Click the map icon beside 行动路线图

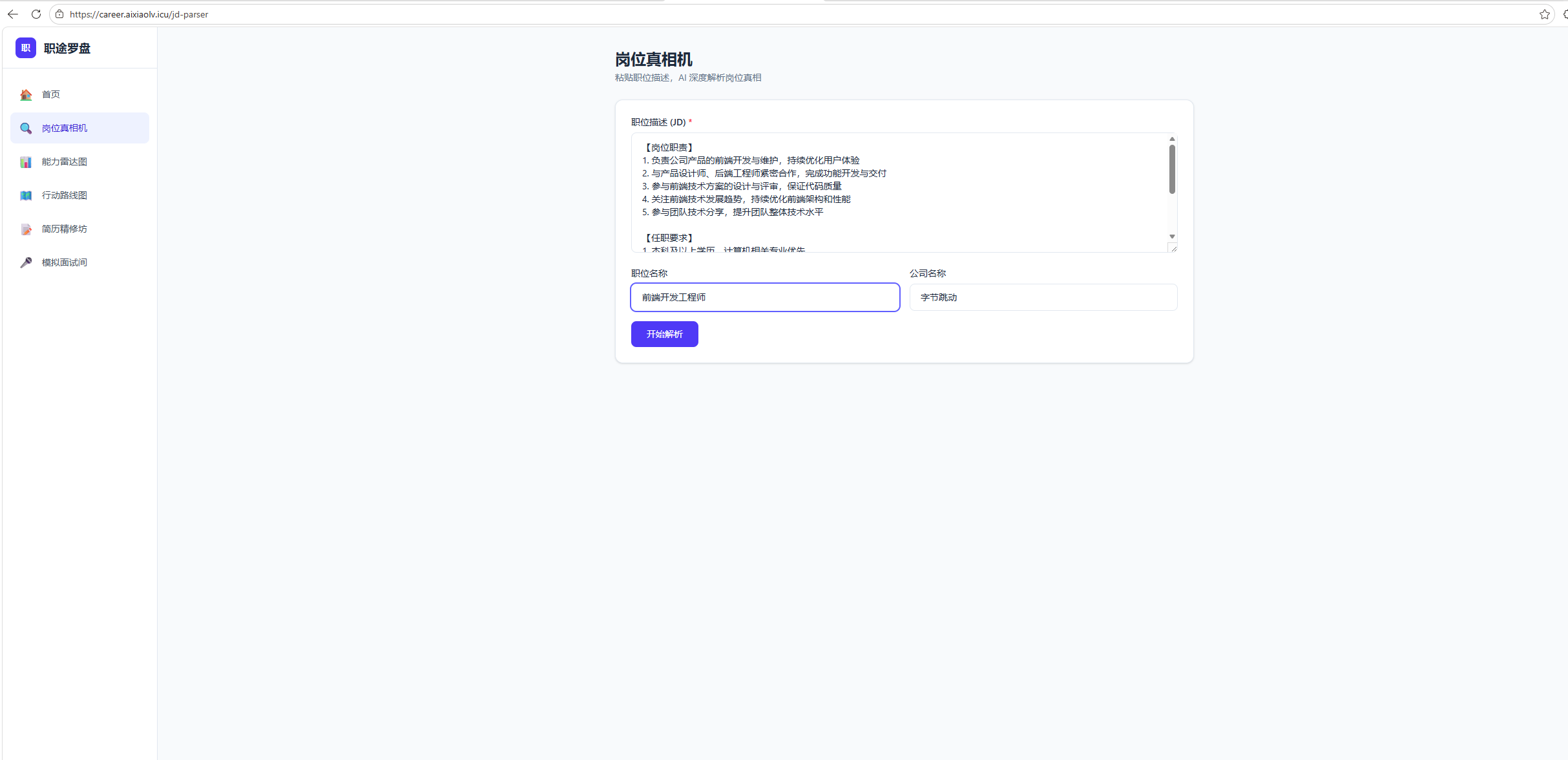(x=26, y=196)
